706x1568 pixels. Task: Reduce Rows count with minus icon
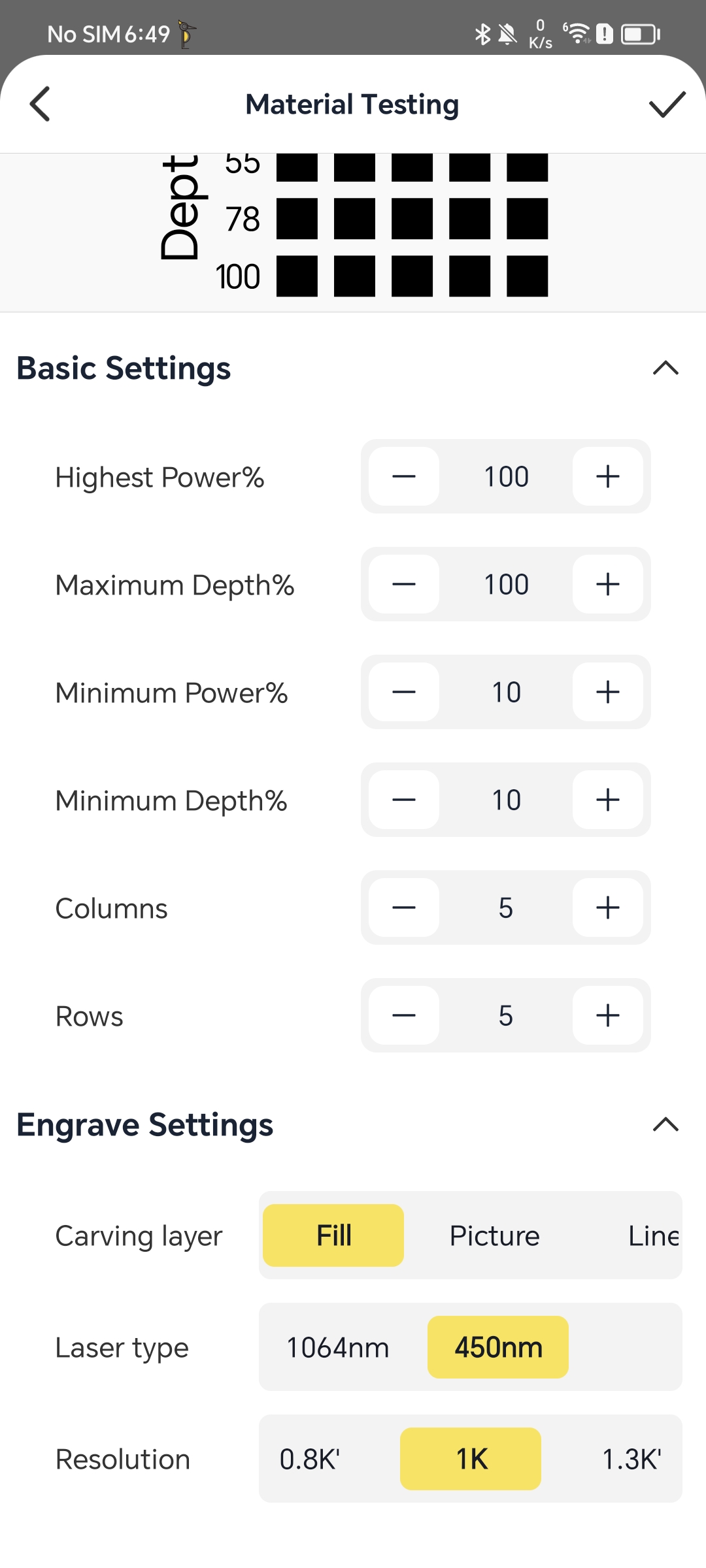point(404,1015)
